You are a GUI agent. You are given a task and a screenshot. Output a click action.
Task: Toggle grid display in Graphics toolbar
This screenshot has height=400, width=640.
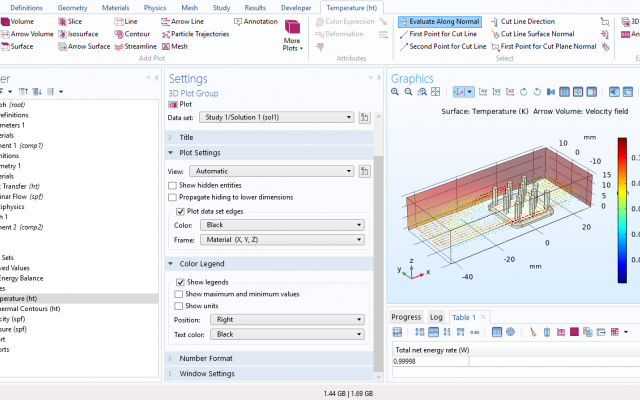pyautogui.click(x=564, y=92)
